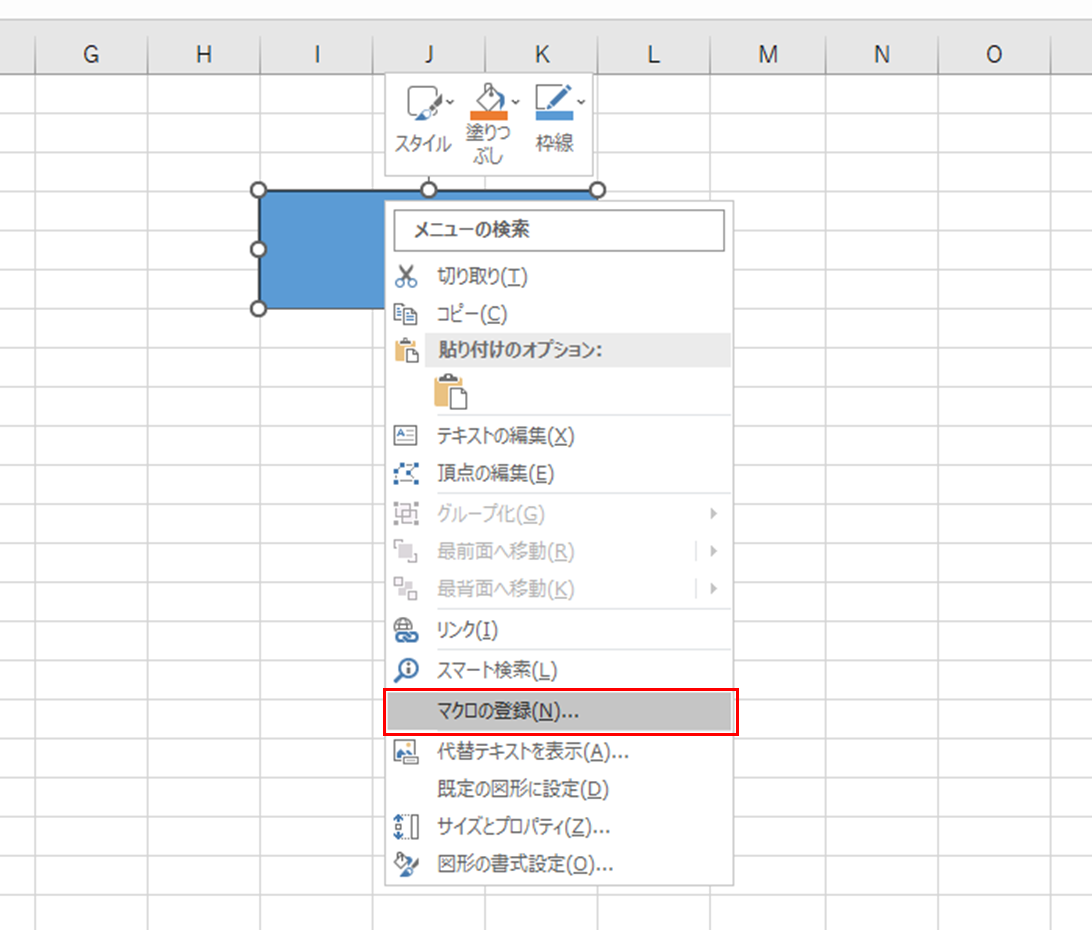Click the left-middle resize handle of the shape
Screen dimensions: 1092x930
(x=258, y=249)
